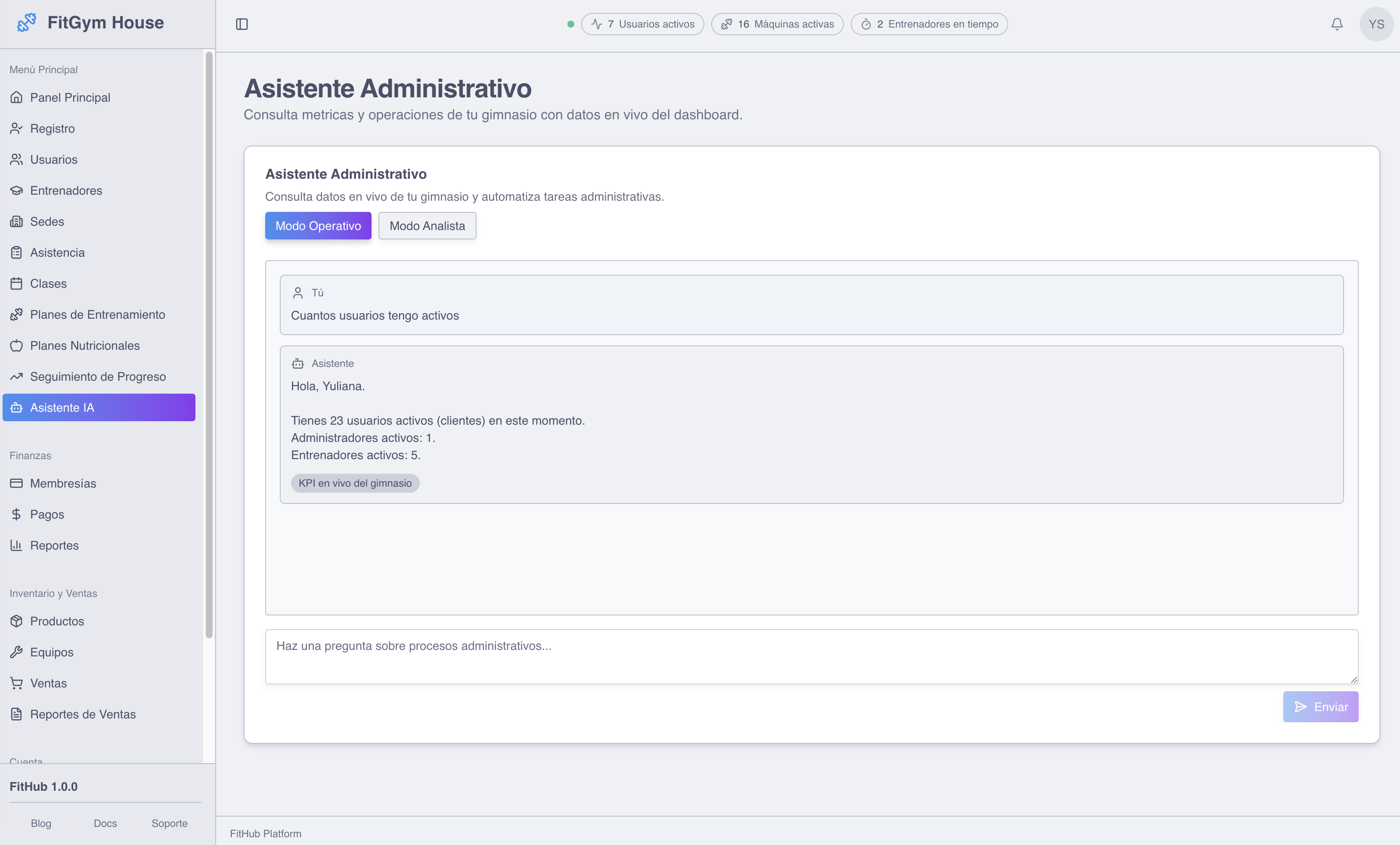Image resolution: width=1400 pixels, height=845 pixels.
Task: Open the YS profile avatar menu
Action: tap(1376, 24)
